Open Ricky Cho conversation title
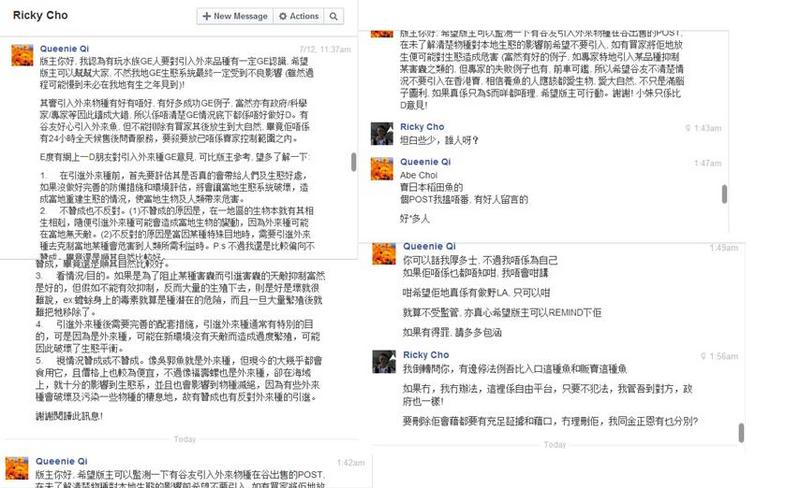 tap(40, 15)
